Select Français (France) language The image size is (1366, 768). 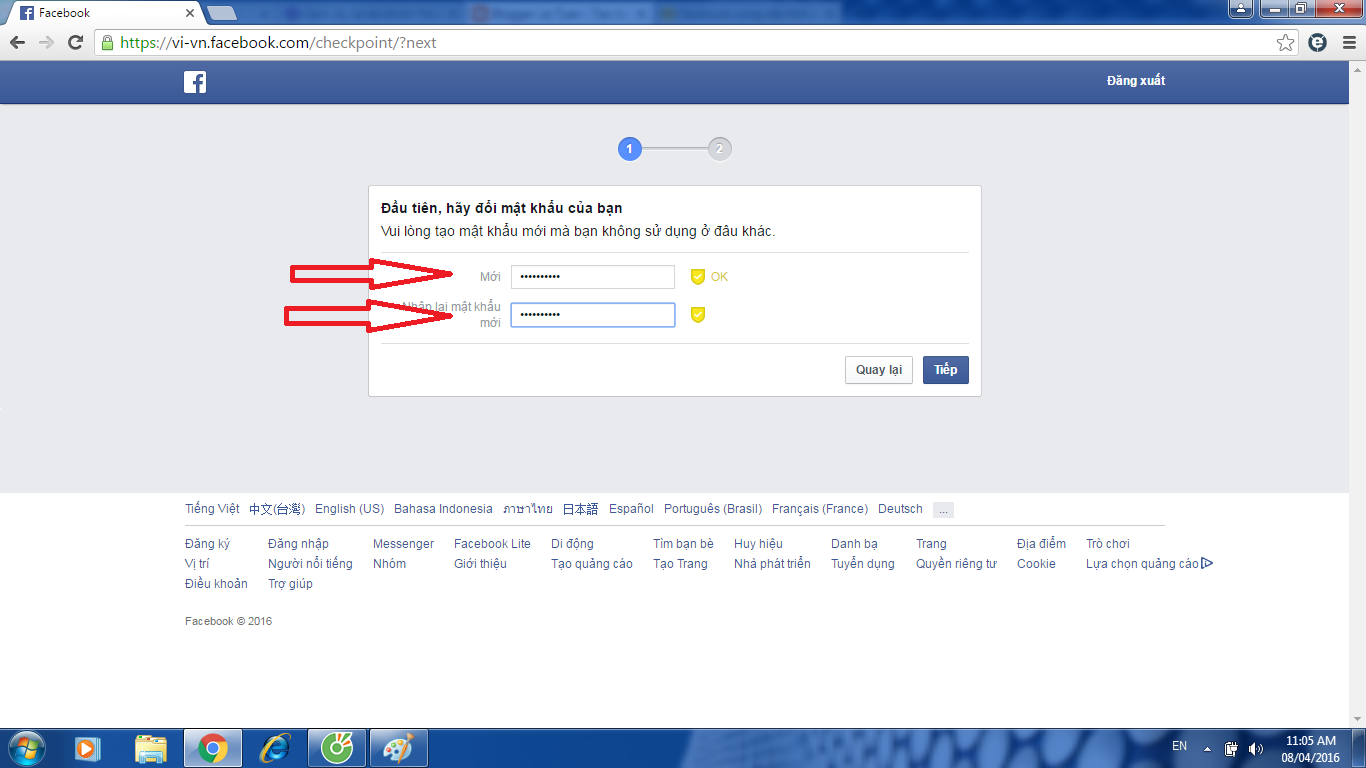pyautogui.click(x=820, y=509)
